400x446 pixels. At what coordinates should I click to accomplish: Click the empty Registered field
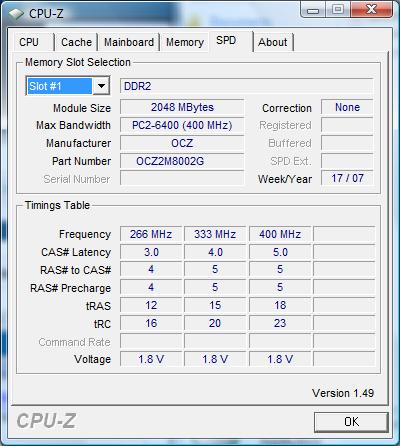(x=347, y=125)
